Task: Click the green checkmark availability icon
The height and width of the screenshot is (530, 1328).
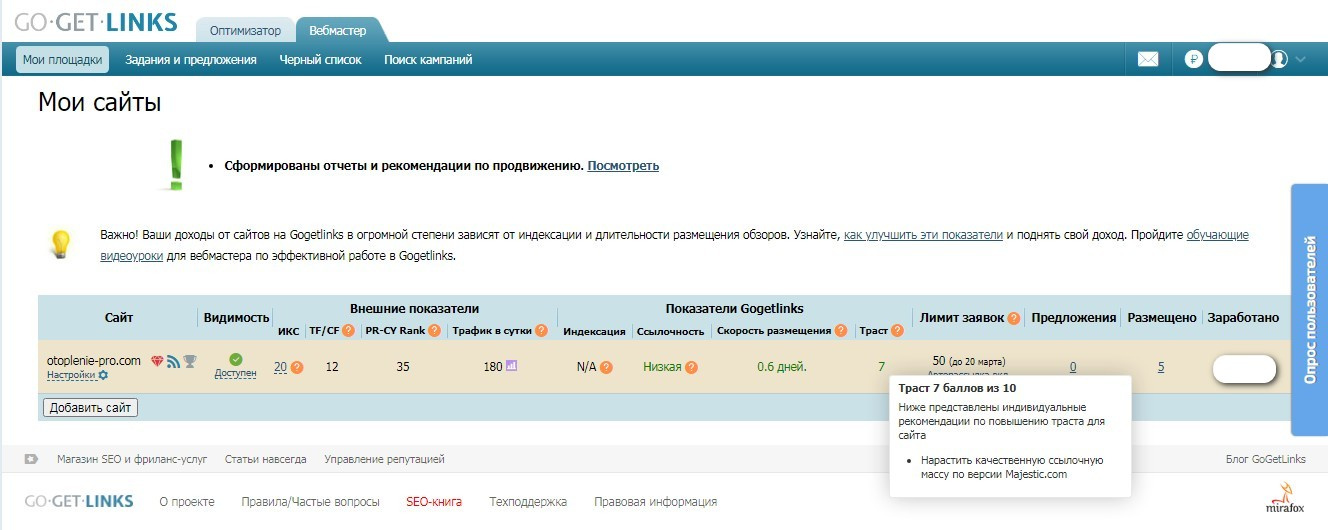Action: (x=236, y=359)
